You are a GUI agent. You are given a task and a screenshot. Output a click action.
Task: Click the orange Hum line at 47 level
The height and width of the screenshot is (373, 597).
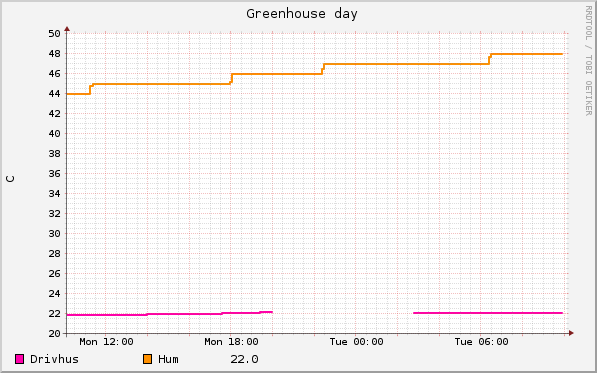click(x=406, y=64)
